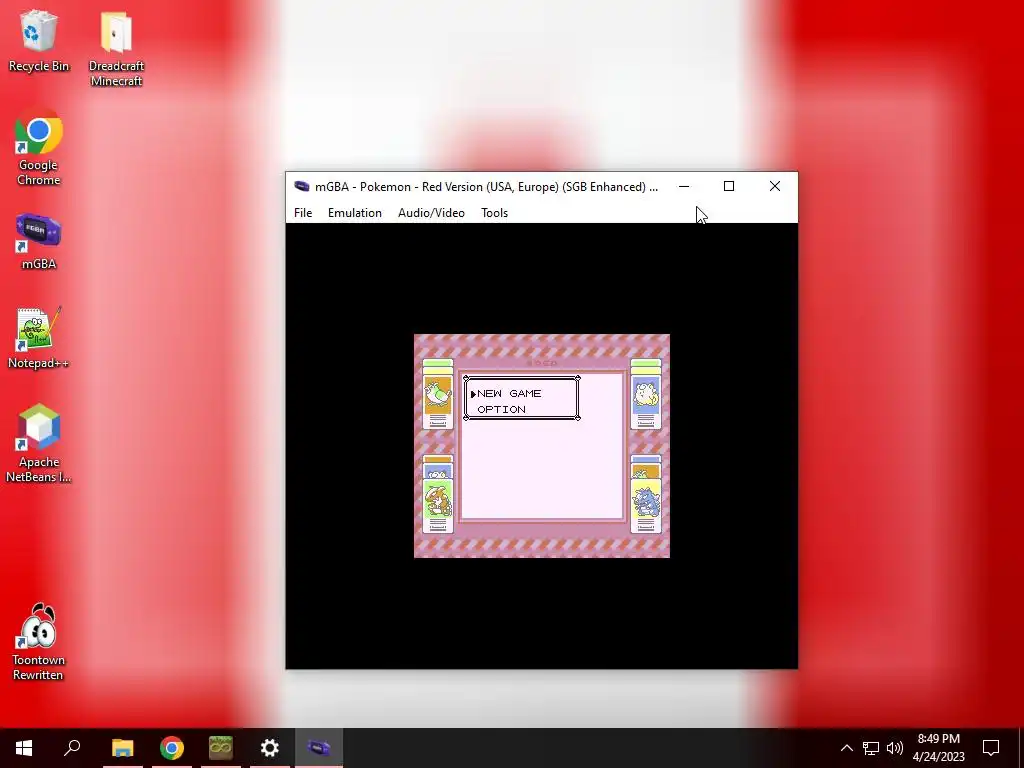Select the Toontown Rewritten desktop shortcut
Screen dimensions: 1024x768
39,642
